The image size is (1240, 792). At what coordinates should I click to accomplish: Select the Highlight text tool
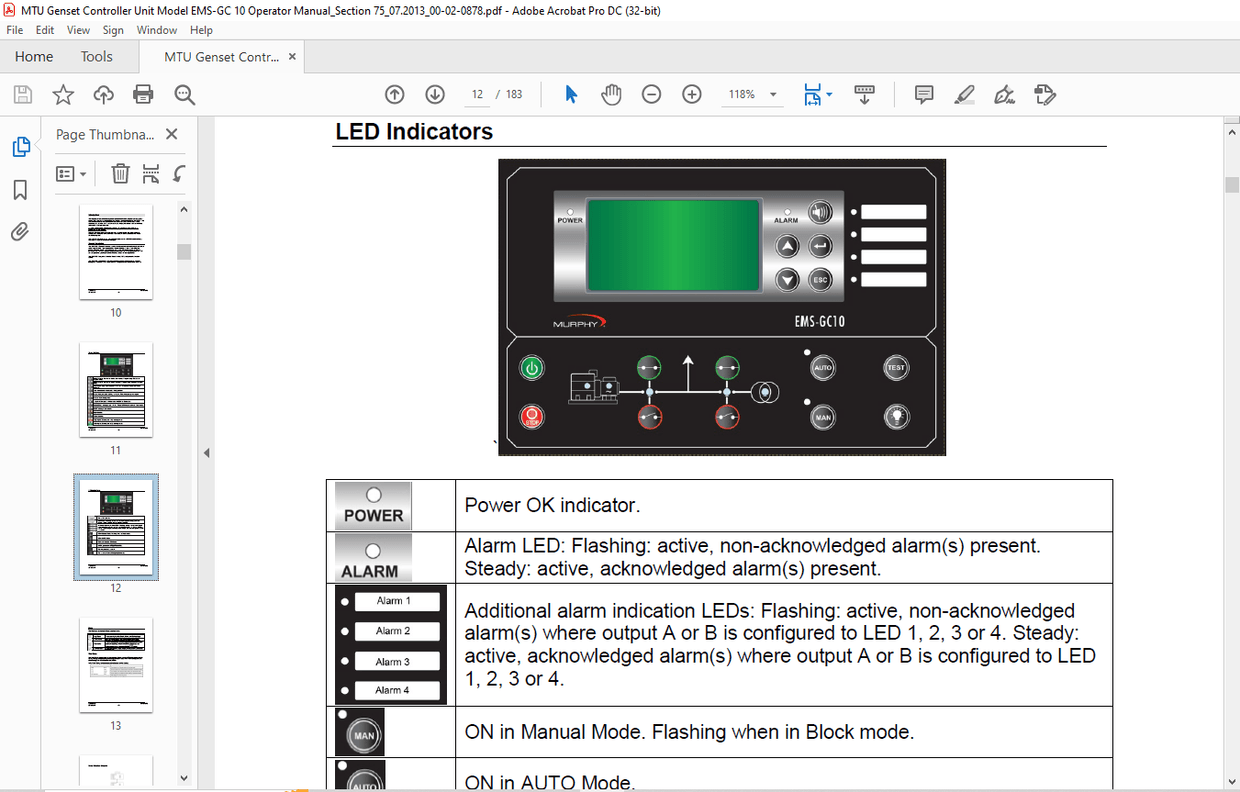coord(964,94)
